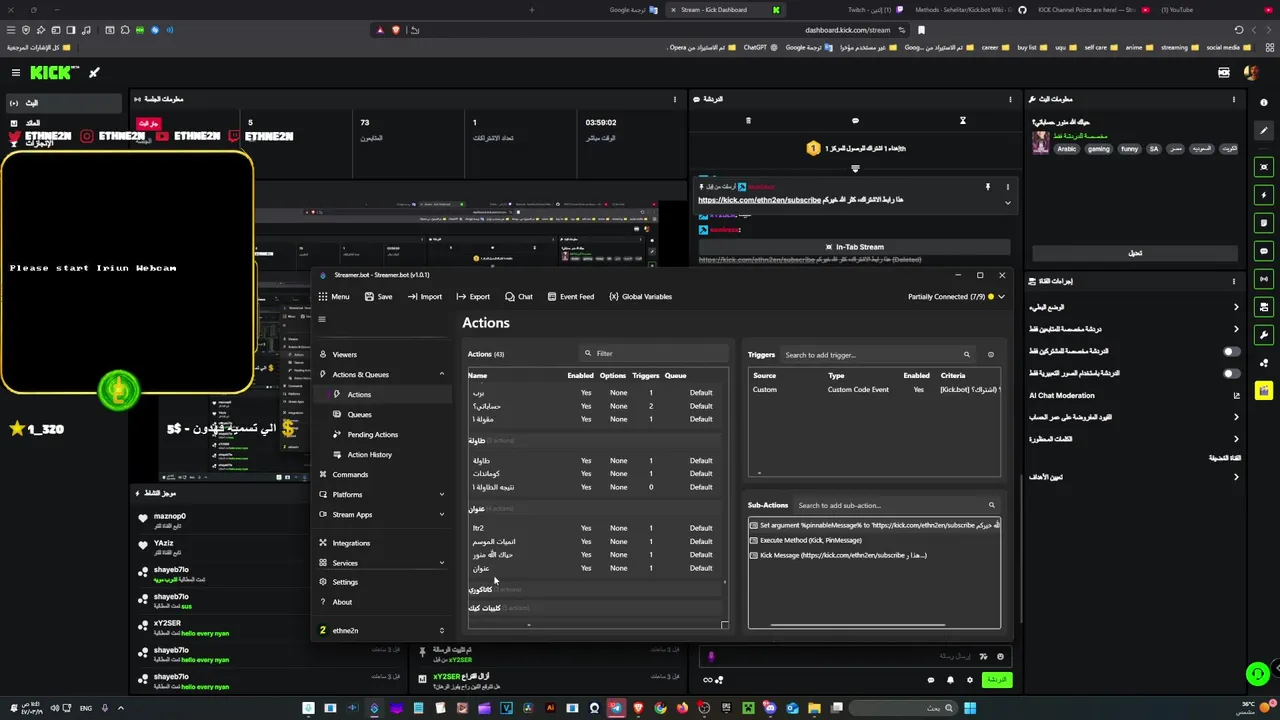Click the pencil edit icon in right rail
1280x720 pixels.
coord(1265,131)
